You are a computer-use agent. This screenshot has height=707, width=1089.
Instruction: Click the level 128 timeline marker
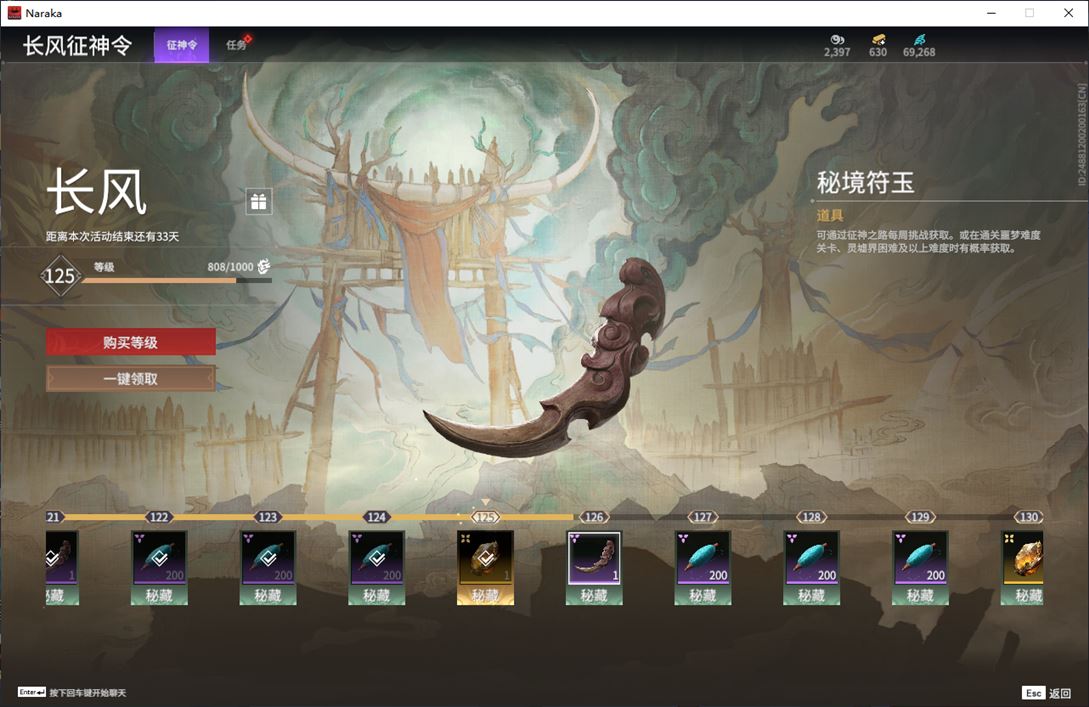[x=811, y=517]
